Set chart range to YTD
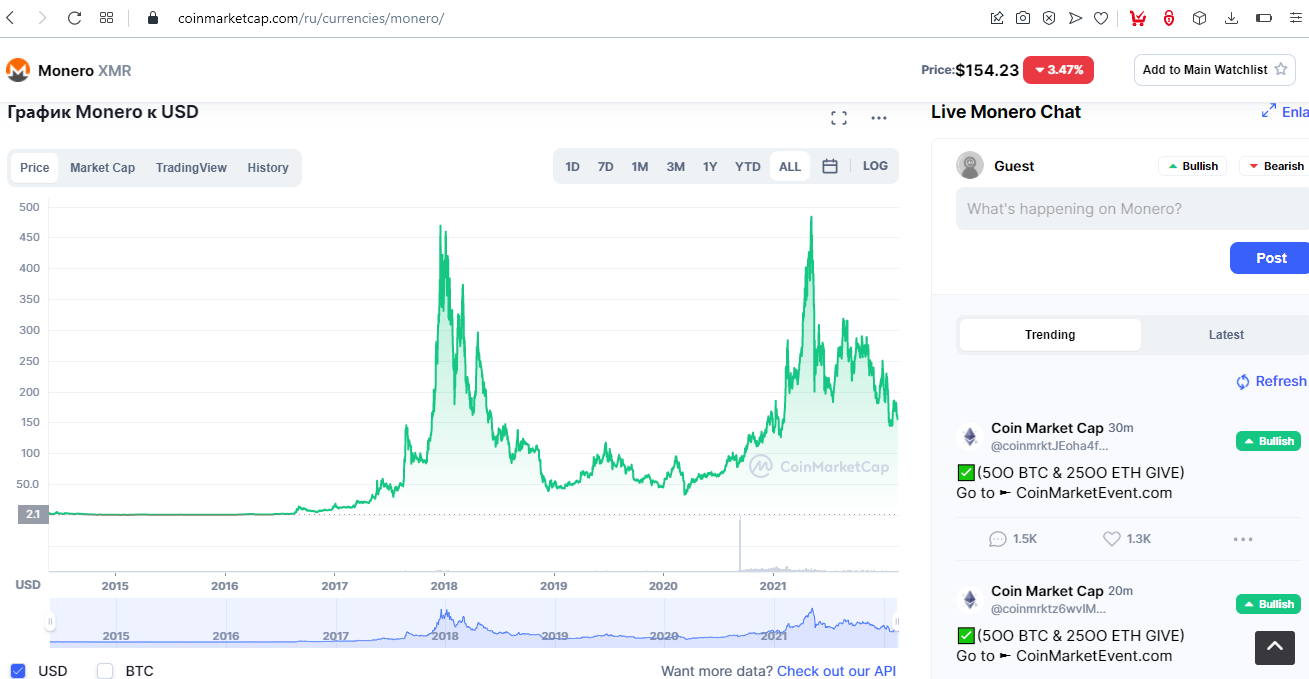1309x679 pixels. (x=748, y=167)
